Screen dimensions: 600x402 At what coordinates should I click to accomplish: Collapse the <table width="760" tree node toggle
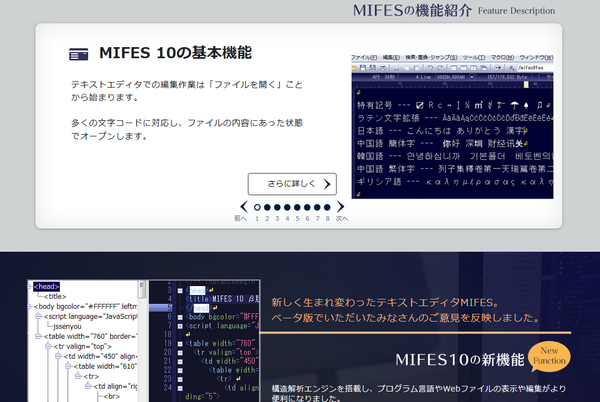tap(38, 336)
